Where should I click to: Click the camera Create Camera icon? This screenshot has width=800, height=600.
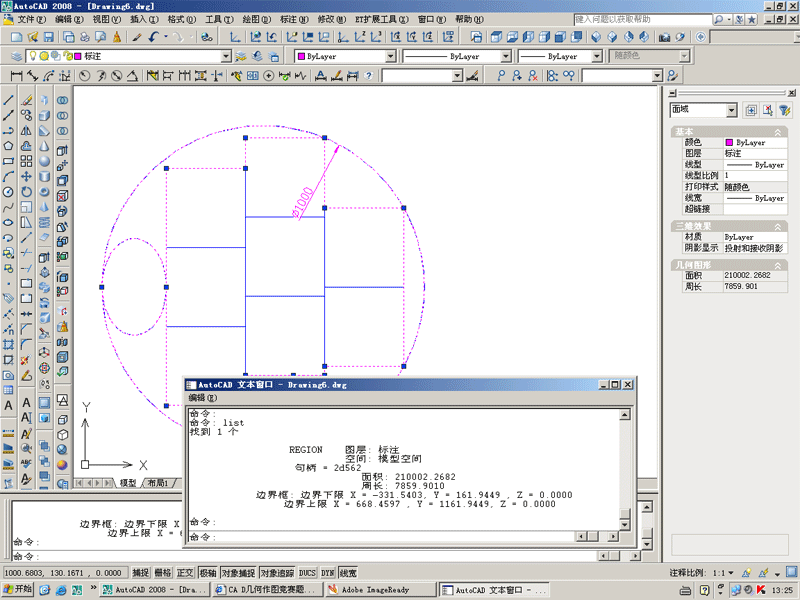[x=664, y=37]
